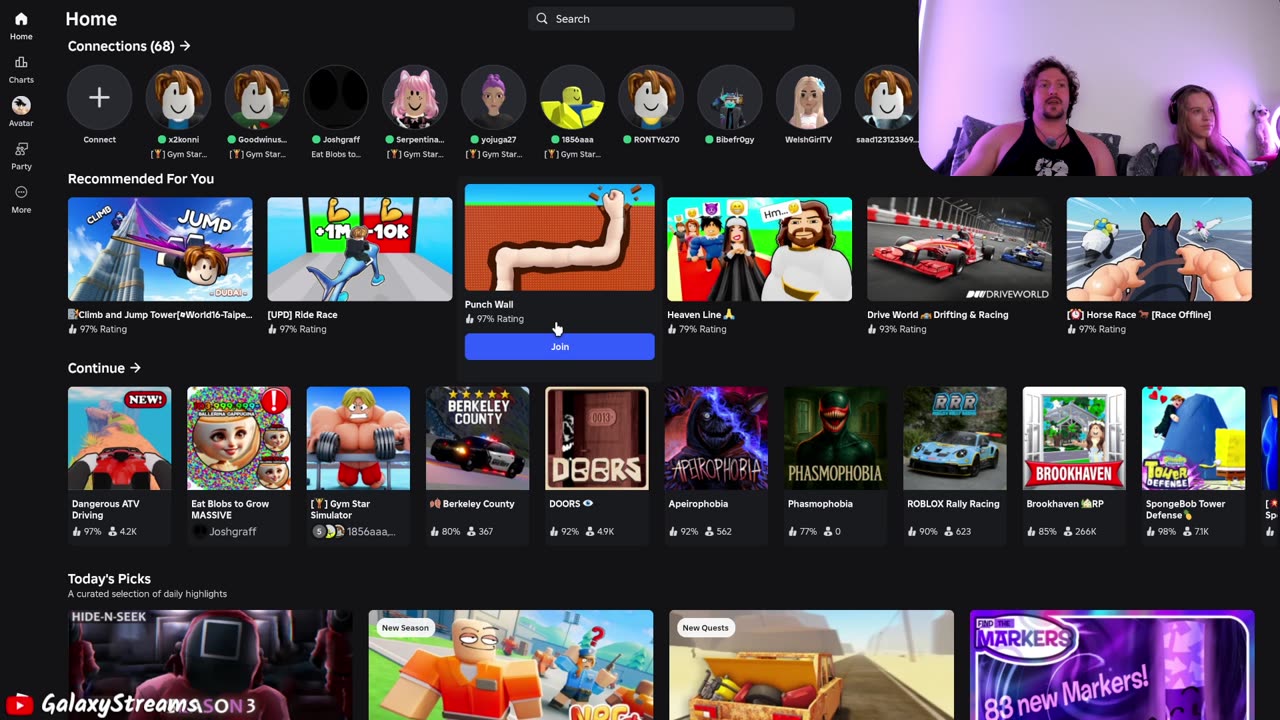Viewport: 1280px width, 720px height.
Task: Continue Apeirophobia game
Action: point(716,438)
